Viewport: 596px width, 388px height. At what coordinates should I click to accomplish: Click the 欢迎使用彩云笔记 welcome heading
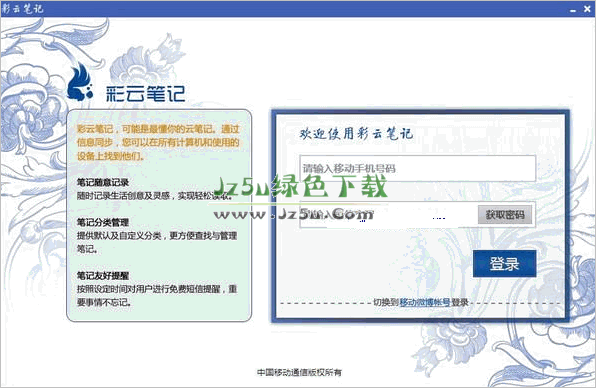[356, 133]
